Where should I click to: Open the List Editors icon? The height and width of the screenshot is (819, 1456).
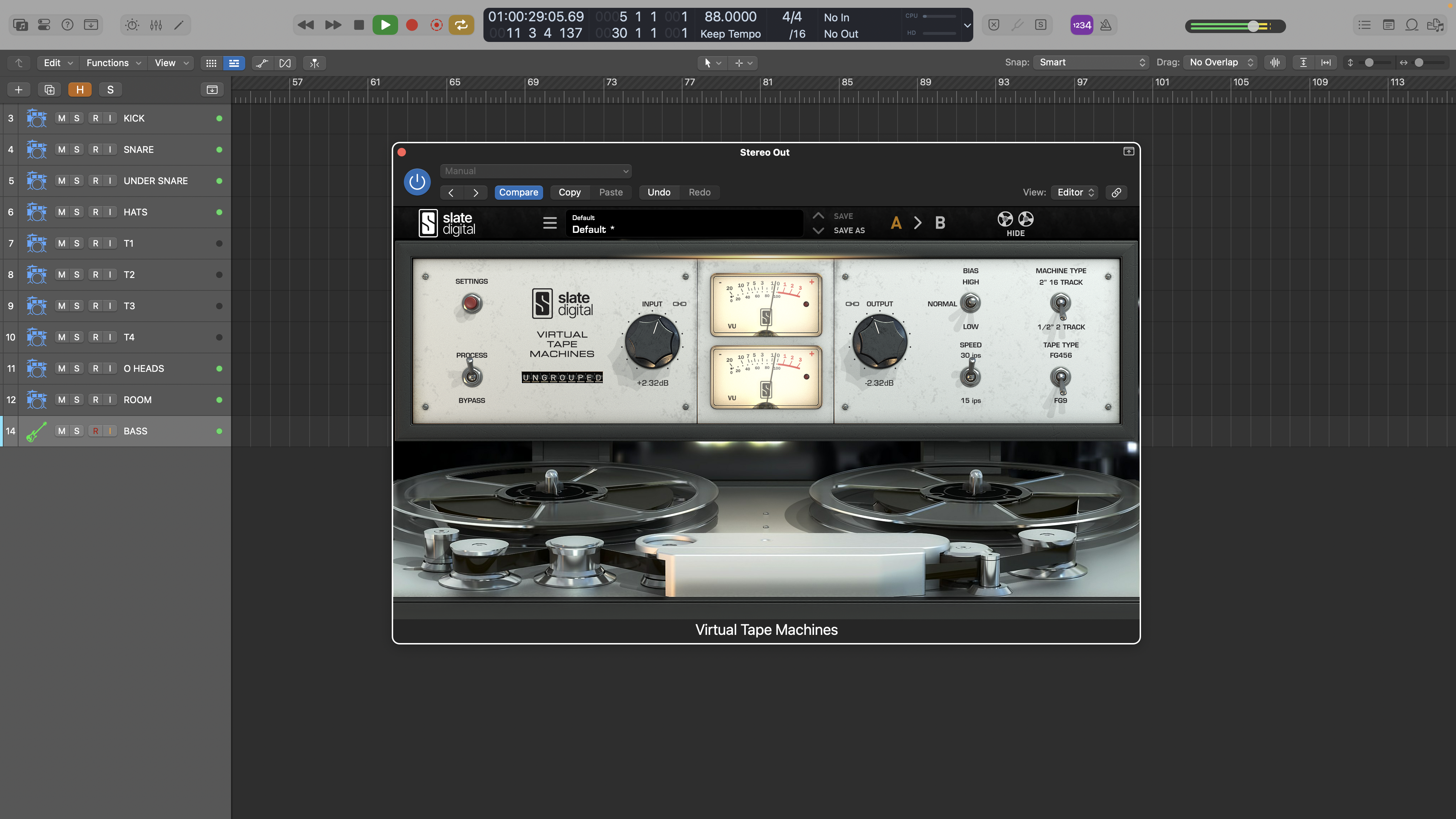pyautogui.click(x=1364, y=25)
